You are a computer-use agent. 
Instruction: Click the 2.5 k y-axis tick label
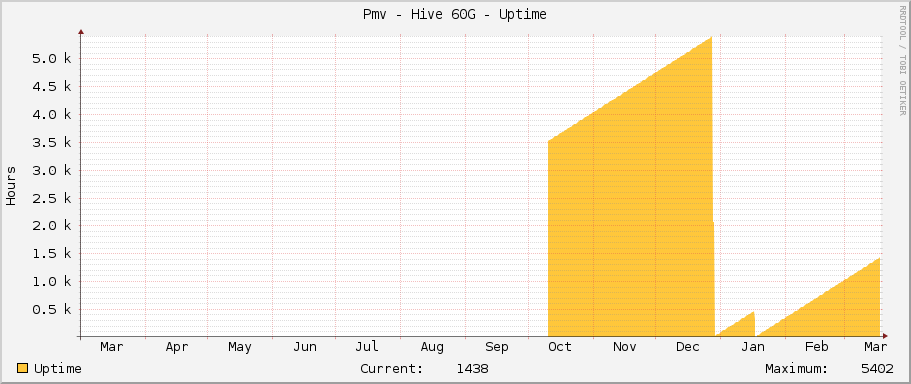[52, 198]
